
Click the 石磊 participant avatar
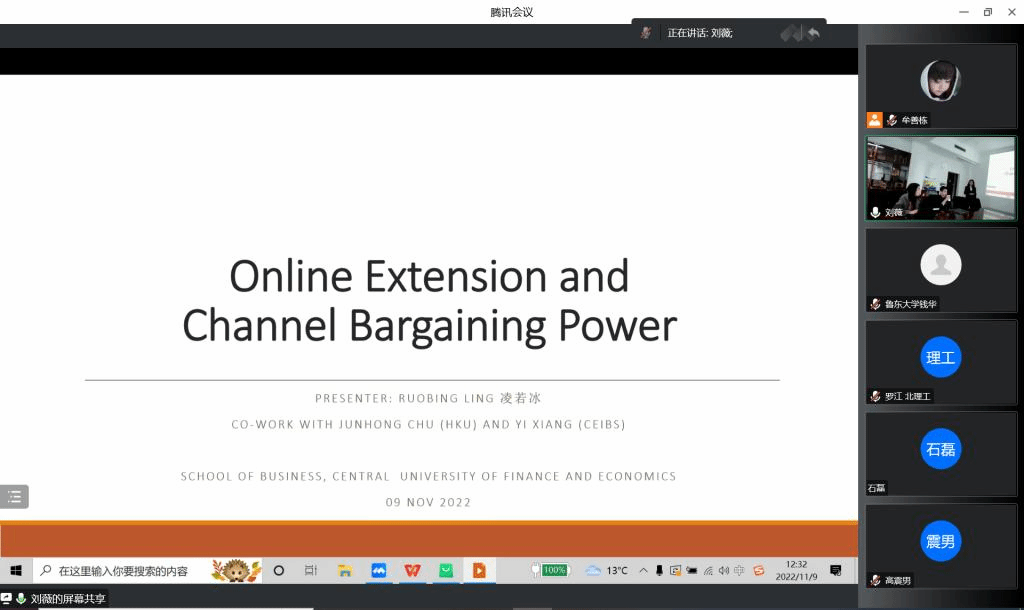pyautogui.click(x=940, y=449)
